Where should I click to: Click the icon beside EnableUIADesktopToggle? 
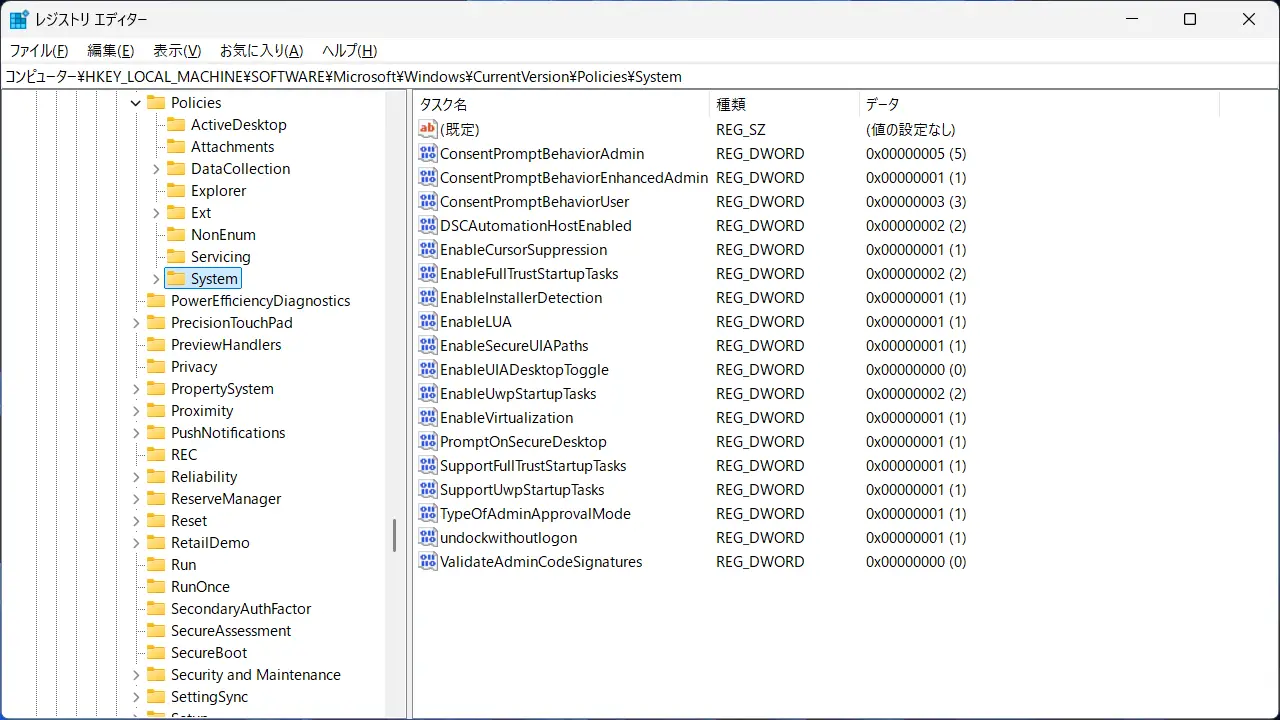(x=428, y=370)
